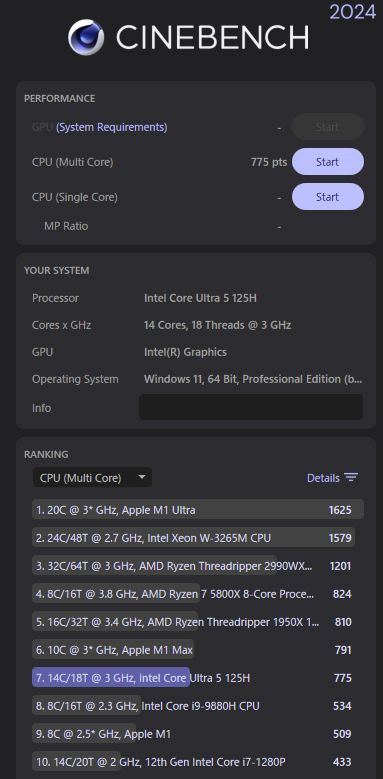Click the 1579 score value

tap(340, 538)
